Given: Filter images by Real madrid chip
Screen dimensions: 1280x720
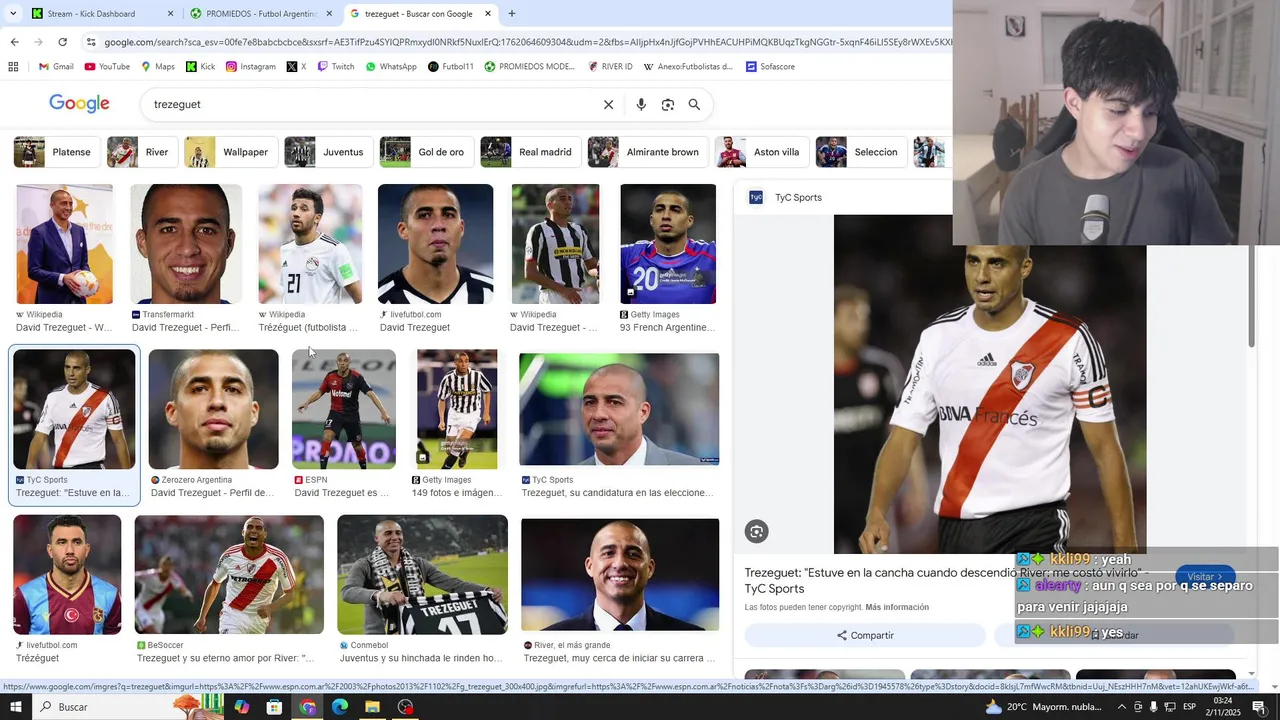Looking at the screenshot, I should (x=531, y=152).
